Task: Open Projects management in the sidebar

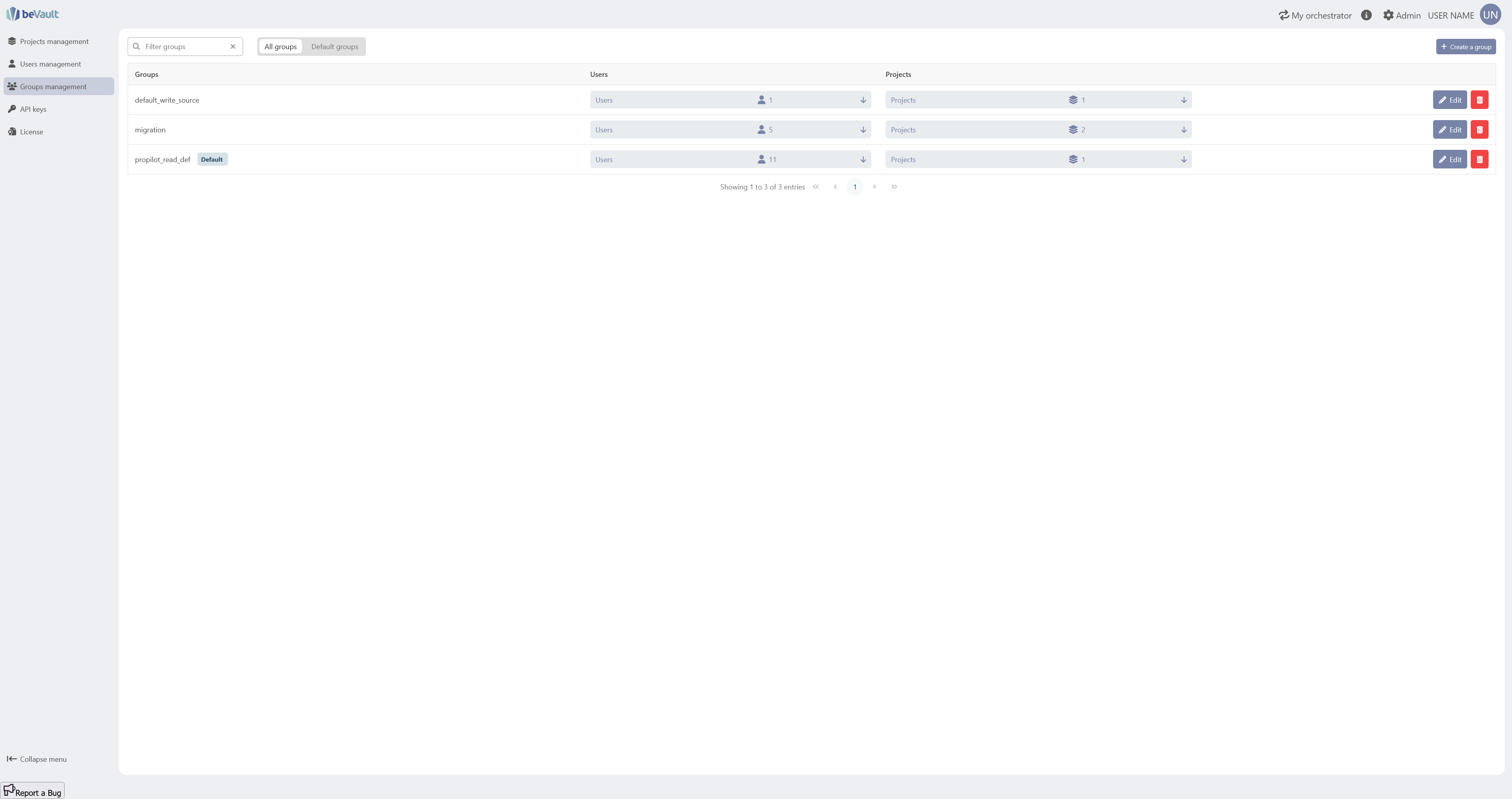Action: tap(54, 41)
